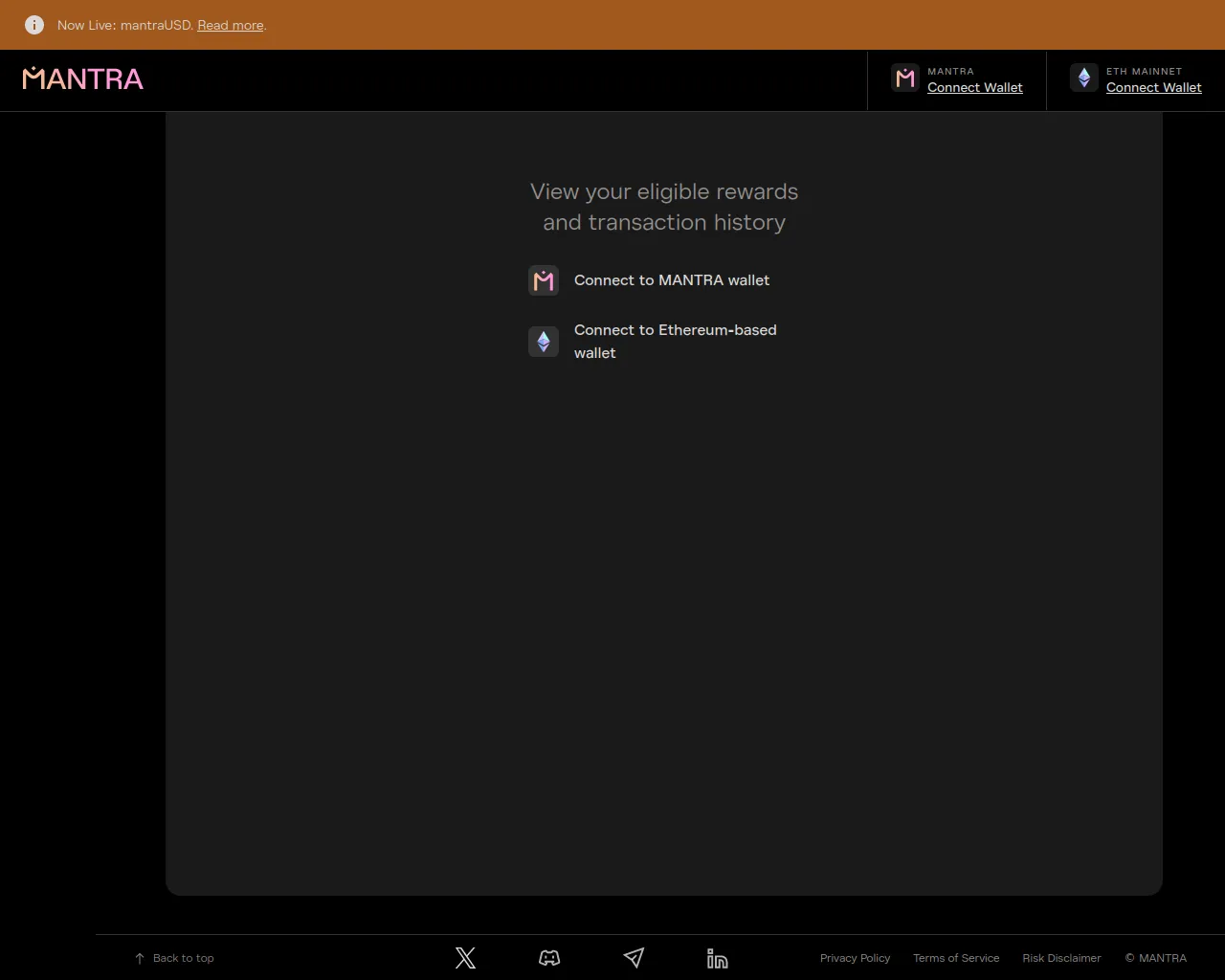Open the Privacy Policy footer link
The image size is (1225, 980).
tap(855, 958)
